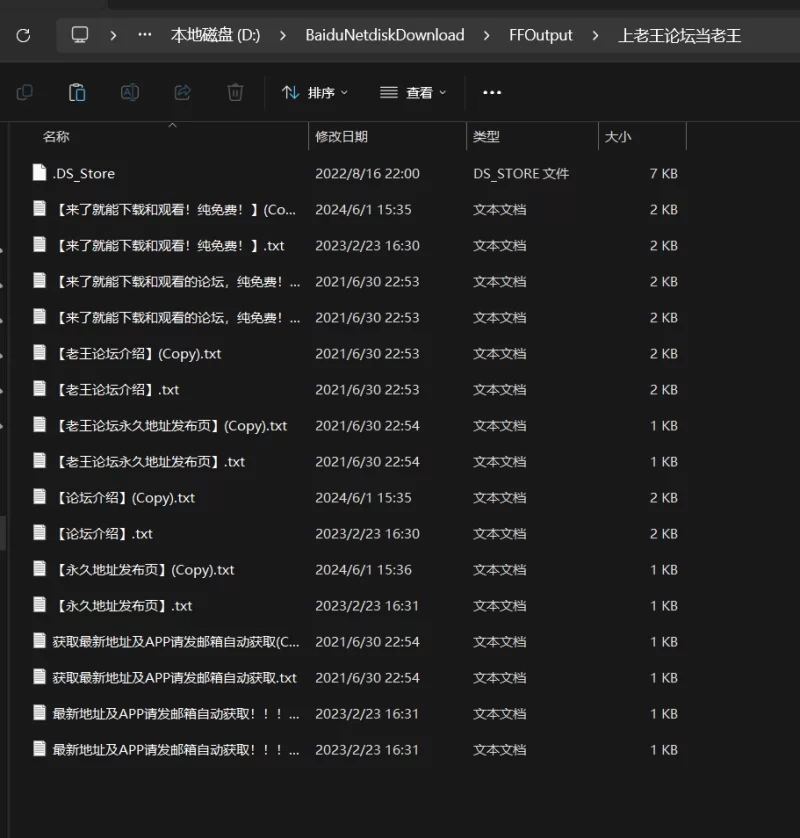
Task: Click the Share icon in toolbar
Action: coord(182,92)
